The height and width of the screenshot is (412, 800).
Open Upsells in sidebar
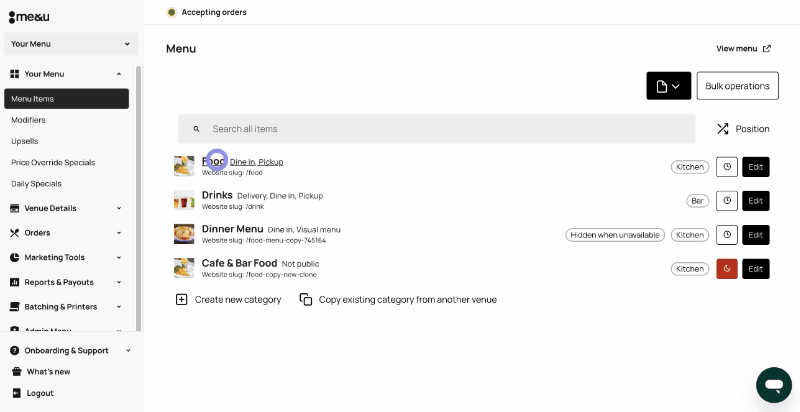pos(24,141)
